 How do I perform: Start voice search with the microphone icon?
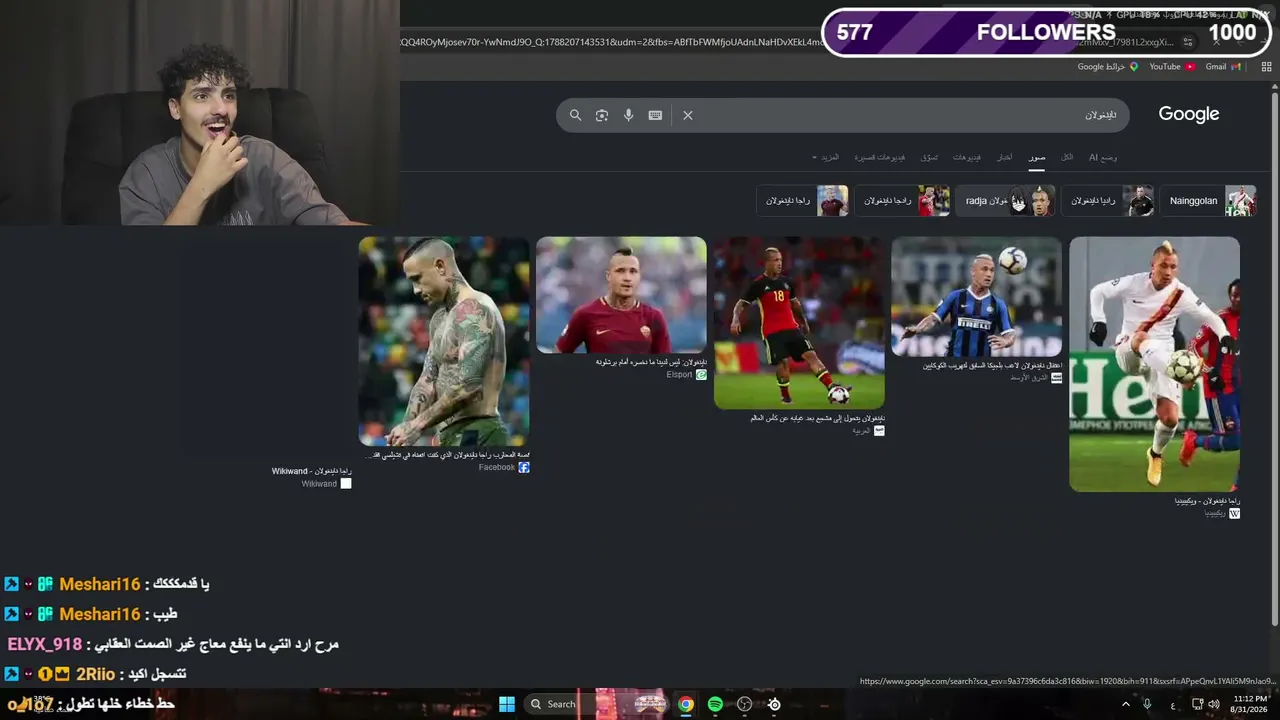(x=628, y=115)
